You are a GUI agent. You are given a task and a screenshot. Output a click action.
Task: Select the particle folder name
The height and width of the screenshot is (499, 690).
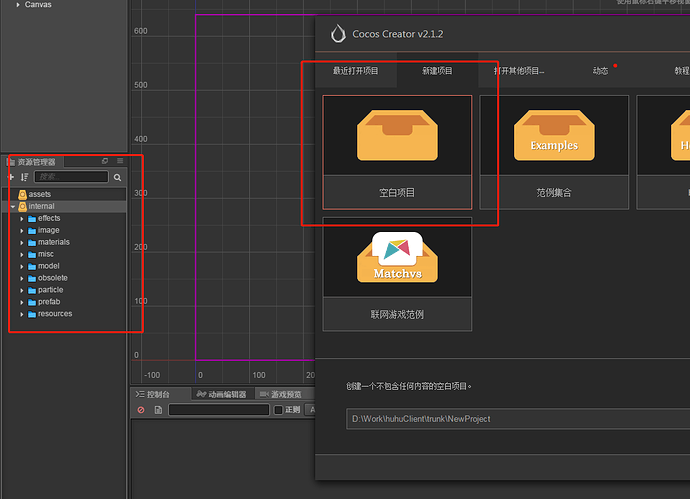tap(50, 290)
